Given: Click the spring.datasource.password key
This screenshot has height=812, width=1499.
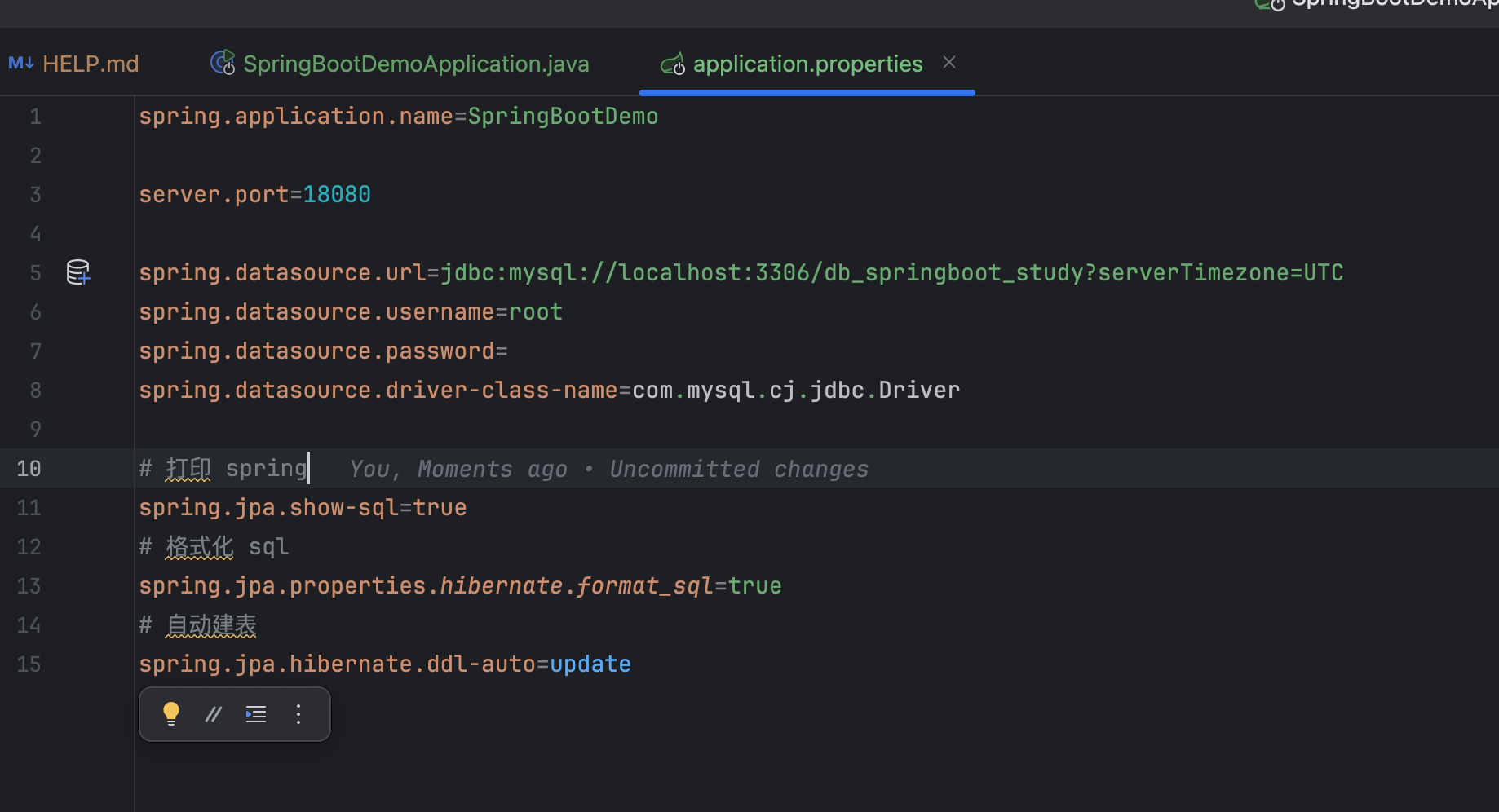Looking at the screenshot, I should (316, 351).
